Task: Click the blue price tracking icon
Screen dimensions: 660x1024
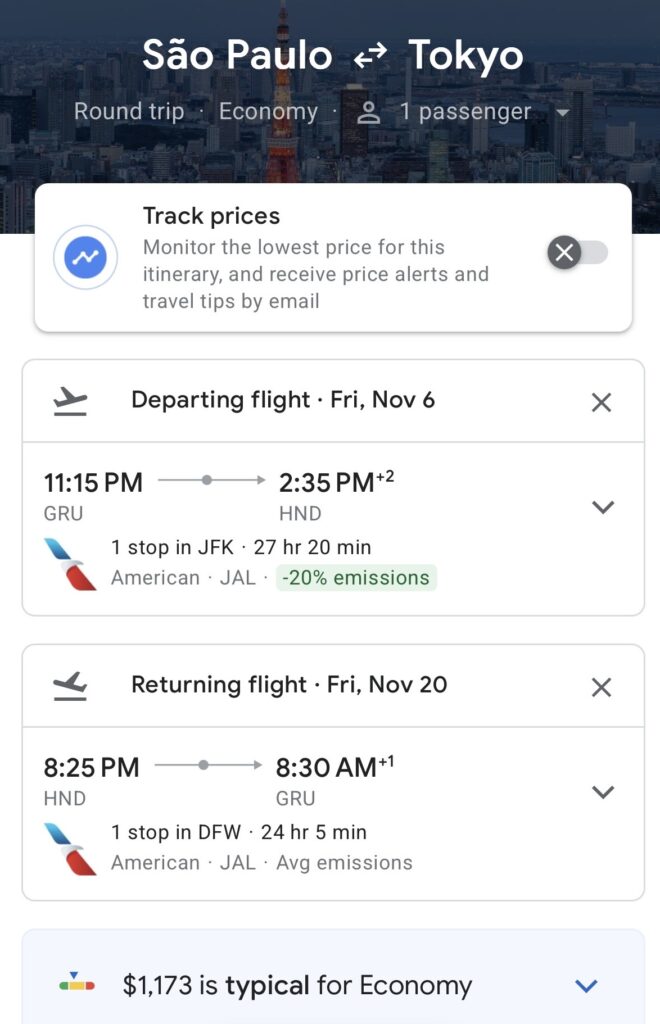Action: [x=86, y=257]
